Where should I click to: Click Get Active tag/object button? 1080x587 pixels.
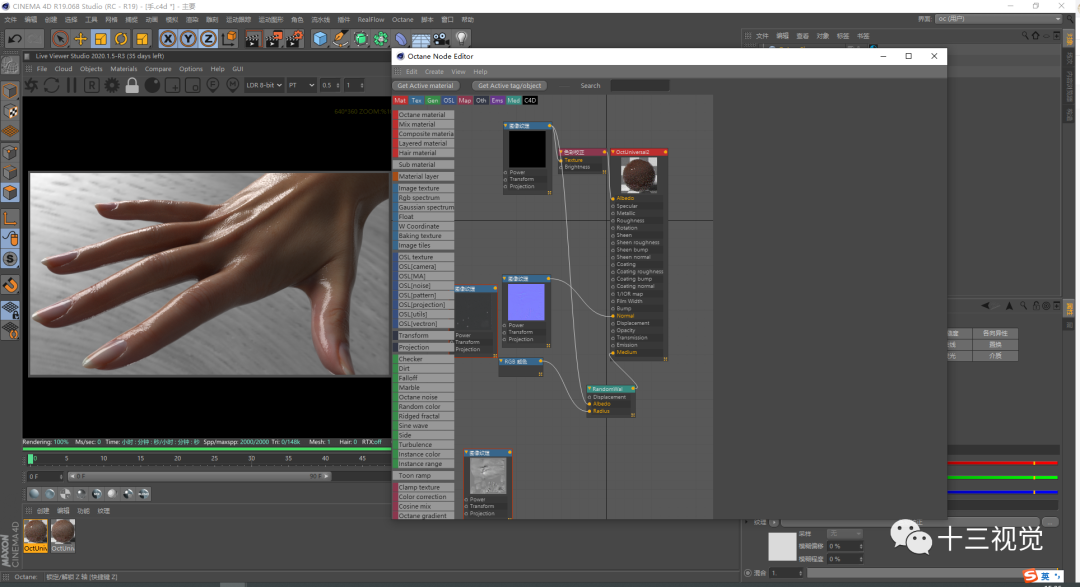(x=510, y=85)
